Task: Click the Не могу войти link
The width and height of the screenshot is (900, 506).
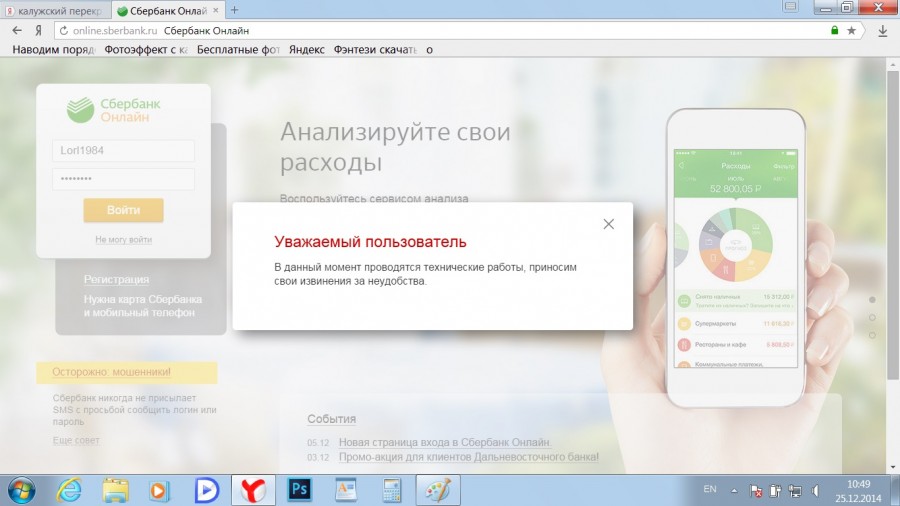Action: click(x=123, y=240)
